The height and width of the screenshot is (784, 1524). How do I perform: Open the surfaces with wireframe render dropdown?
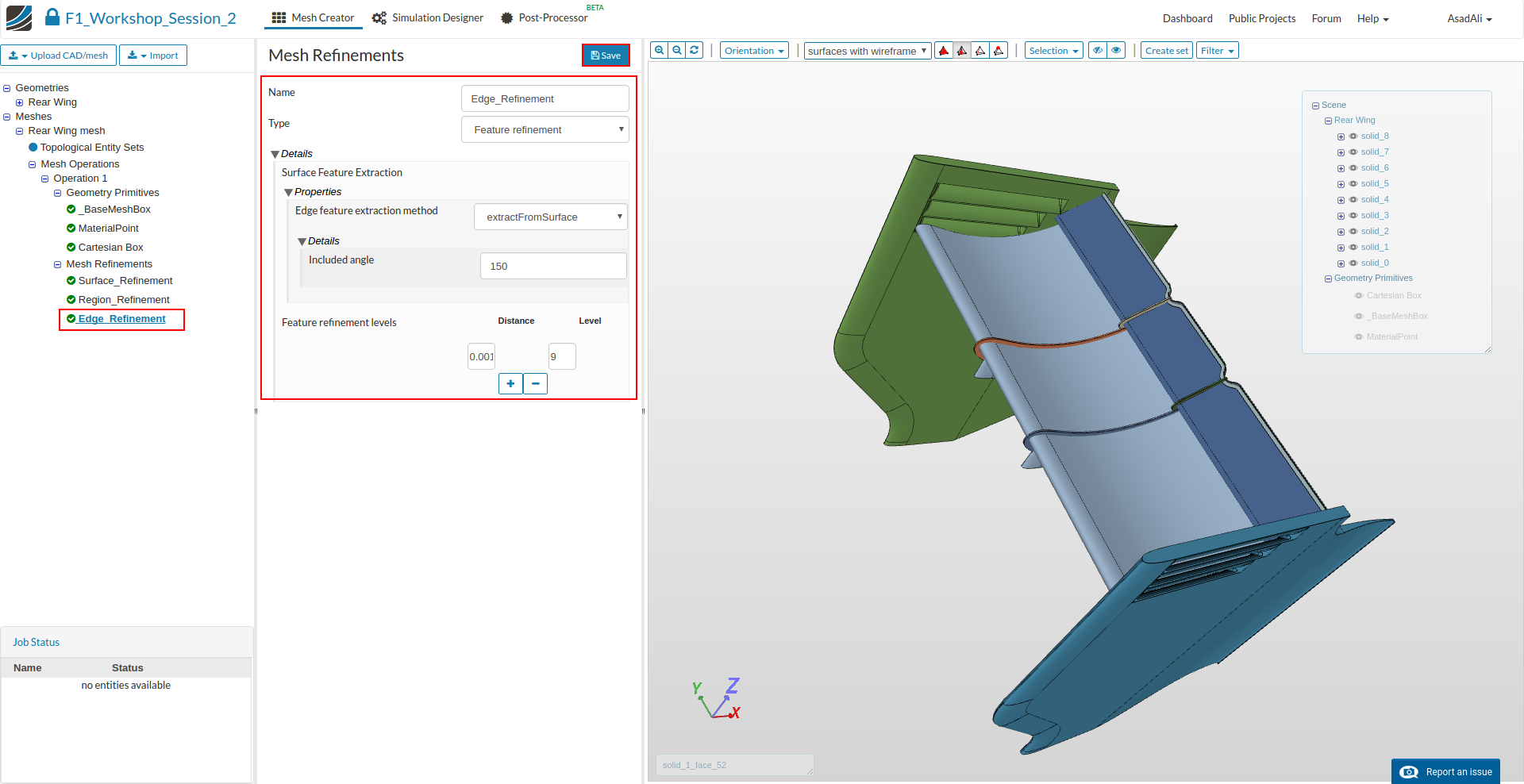(x=868, y=51)
